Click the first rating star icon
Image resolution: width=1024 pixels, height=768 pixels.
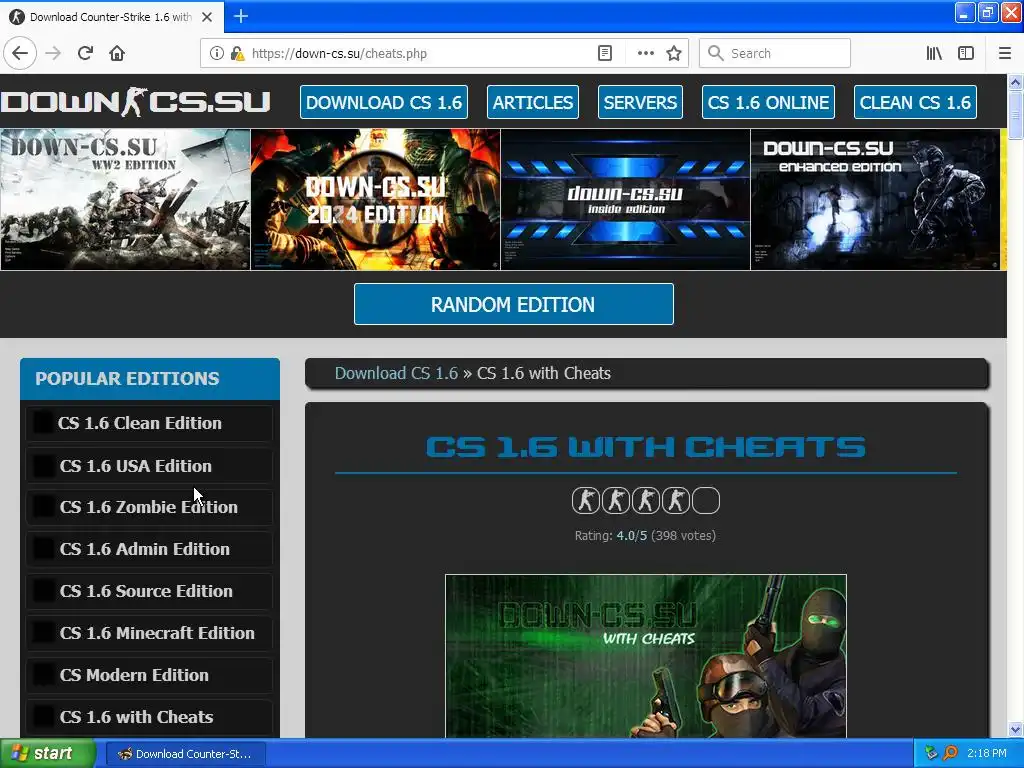pyautogui.click(x=585, y=501)
